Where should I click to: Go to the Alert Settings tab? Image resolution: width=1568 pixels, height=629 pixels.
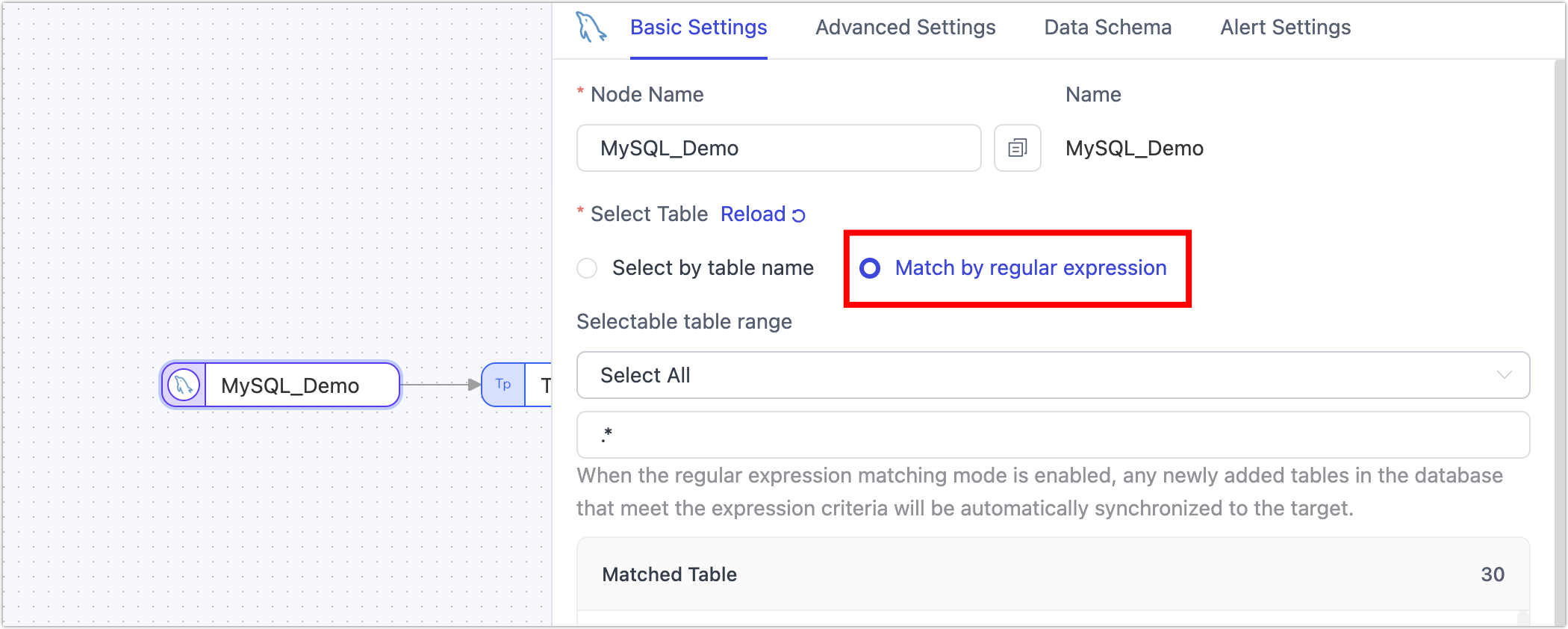[1285, 27]
